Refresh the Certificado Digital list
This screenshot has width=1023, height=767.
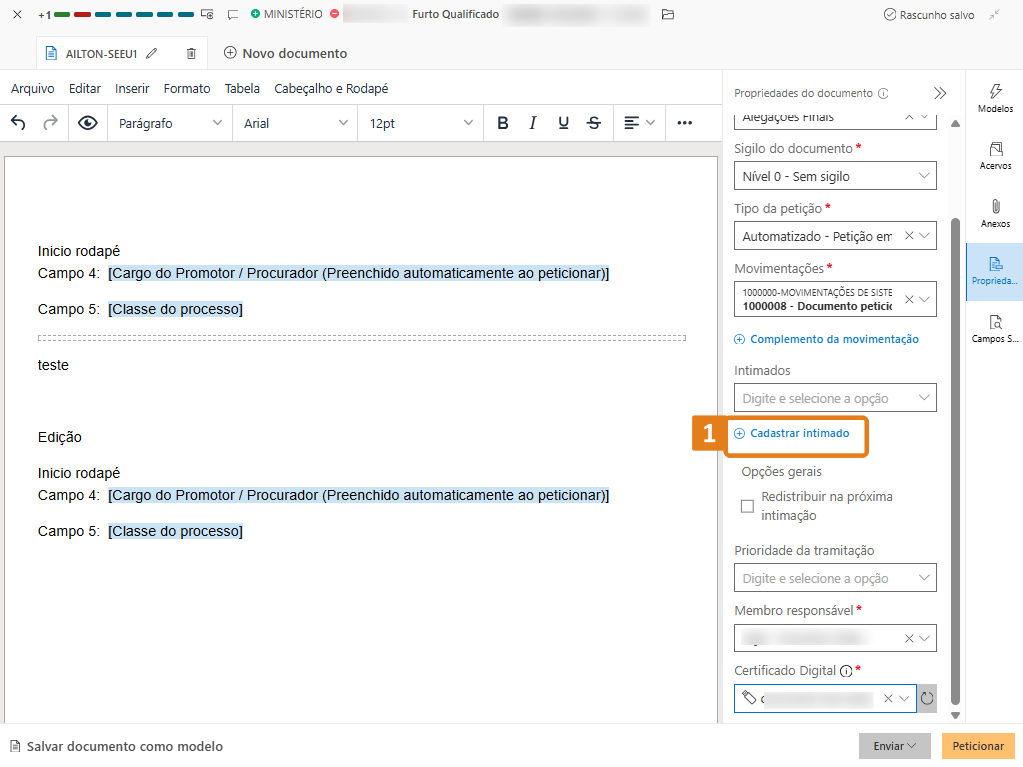point(927,698)
